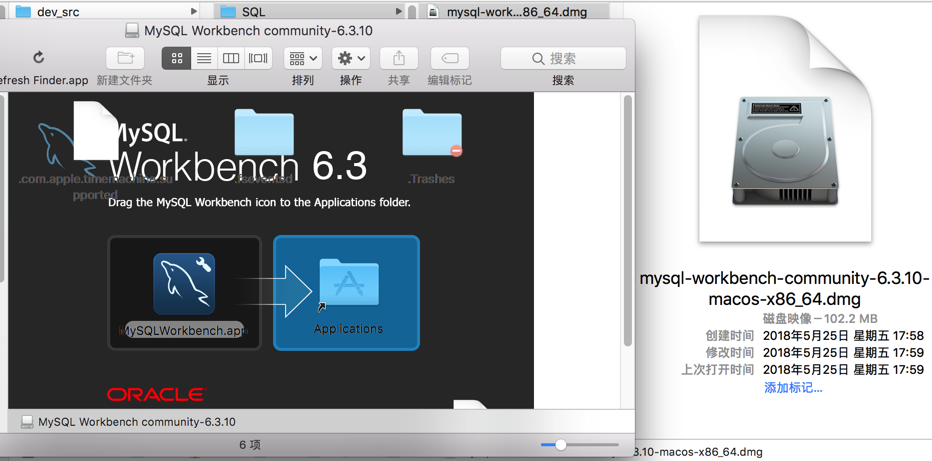Switch to column view mode
932x461 pixels.
click(x=231, y=58)
